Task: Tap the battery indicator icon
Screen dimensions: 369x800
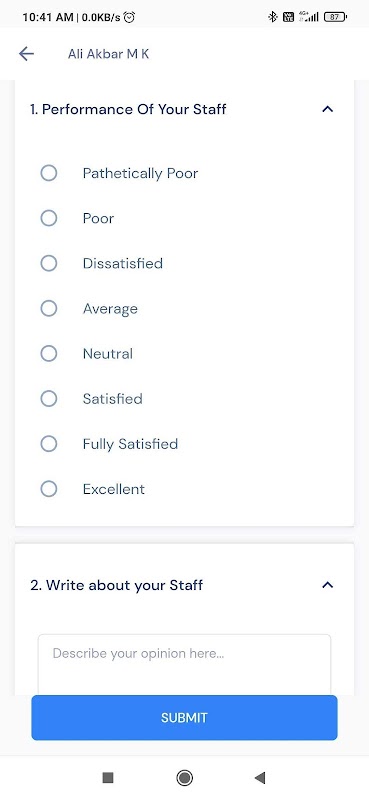Action: 335,17
